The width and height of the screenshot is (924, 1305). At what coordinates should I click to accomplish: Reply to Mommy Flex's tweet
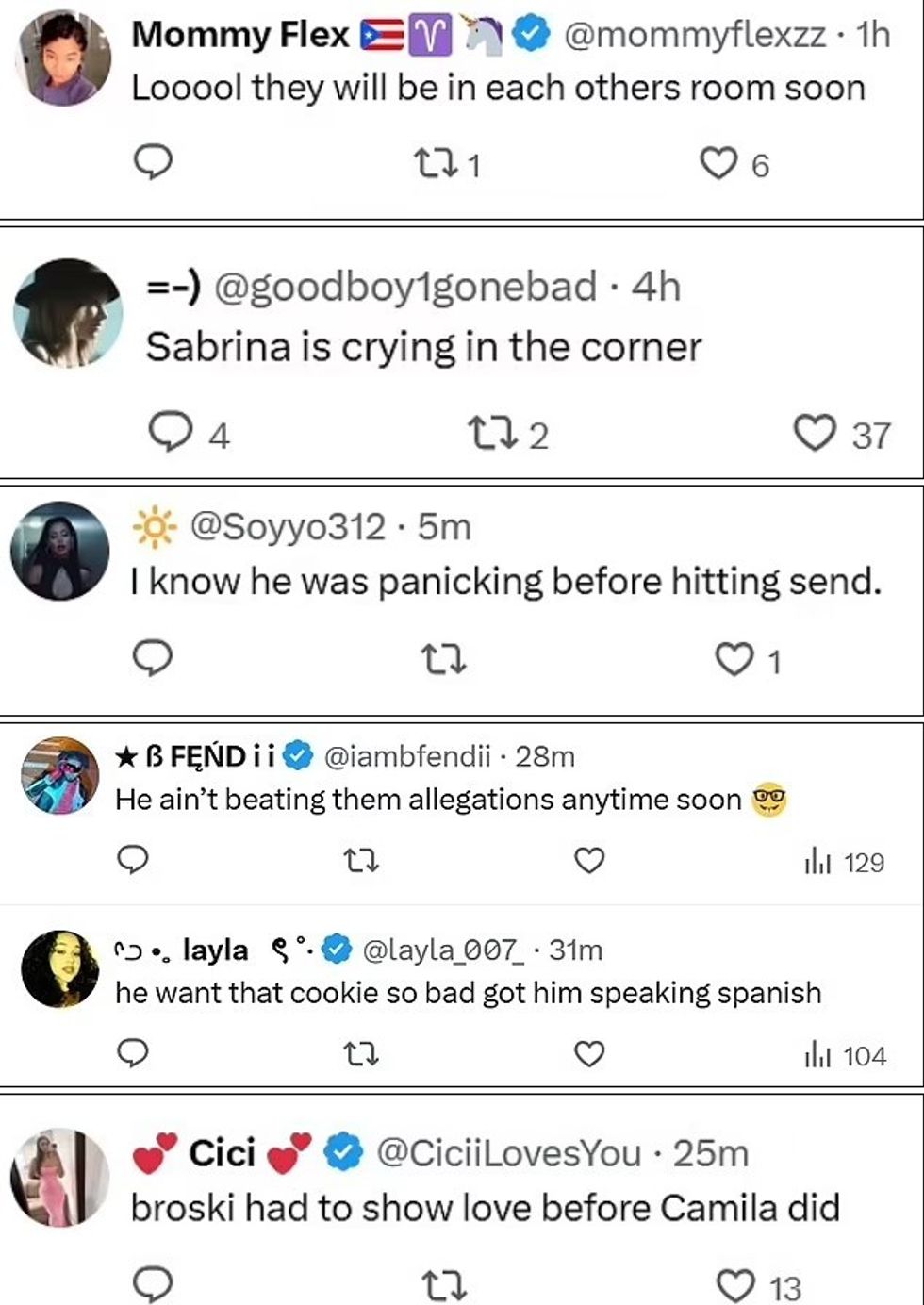(x=153, y=163)
